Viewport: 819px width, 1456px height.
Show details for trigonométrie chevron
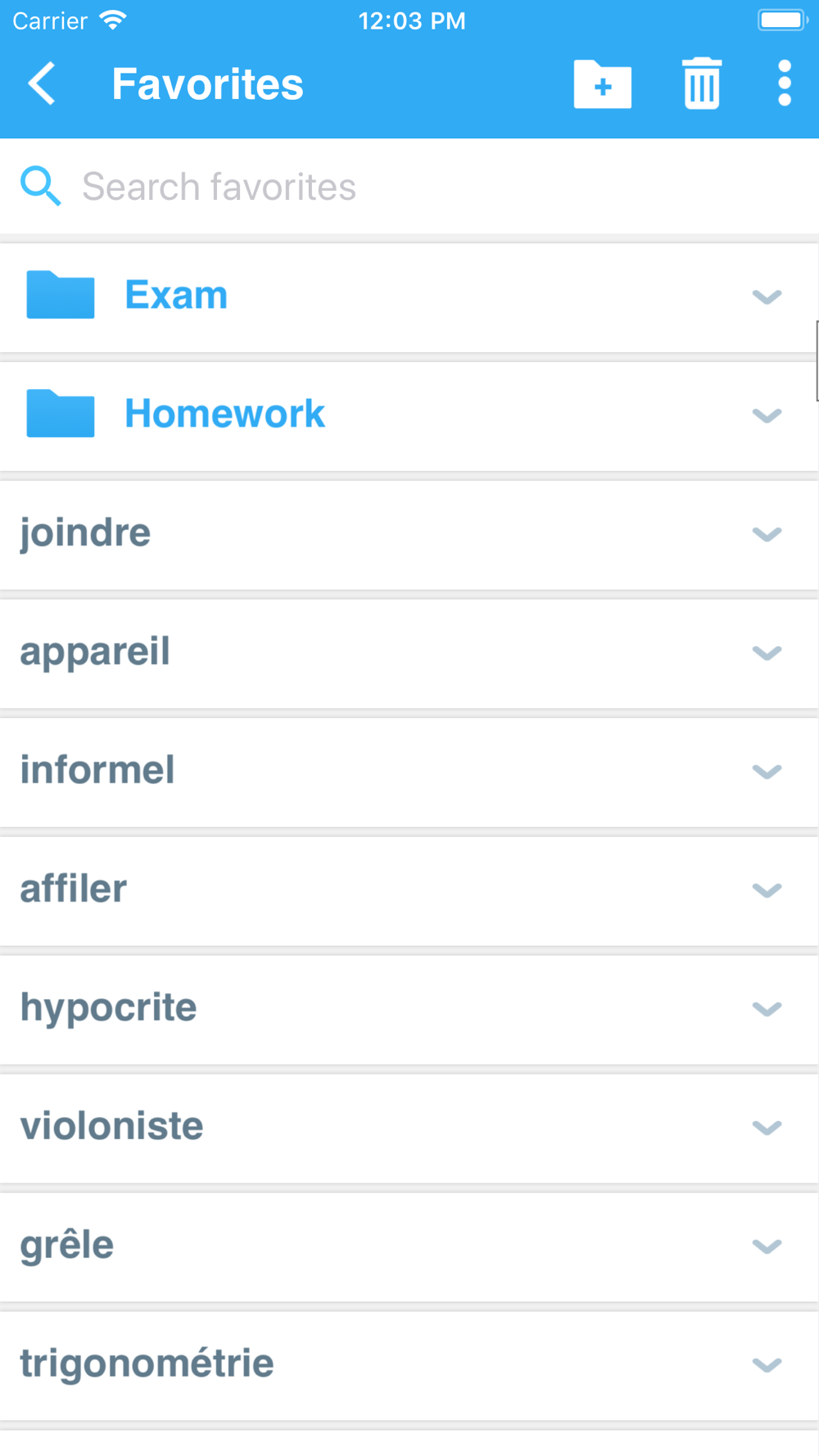767,1365
